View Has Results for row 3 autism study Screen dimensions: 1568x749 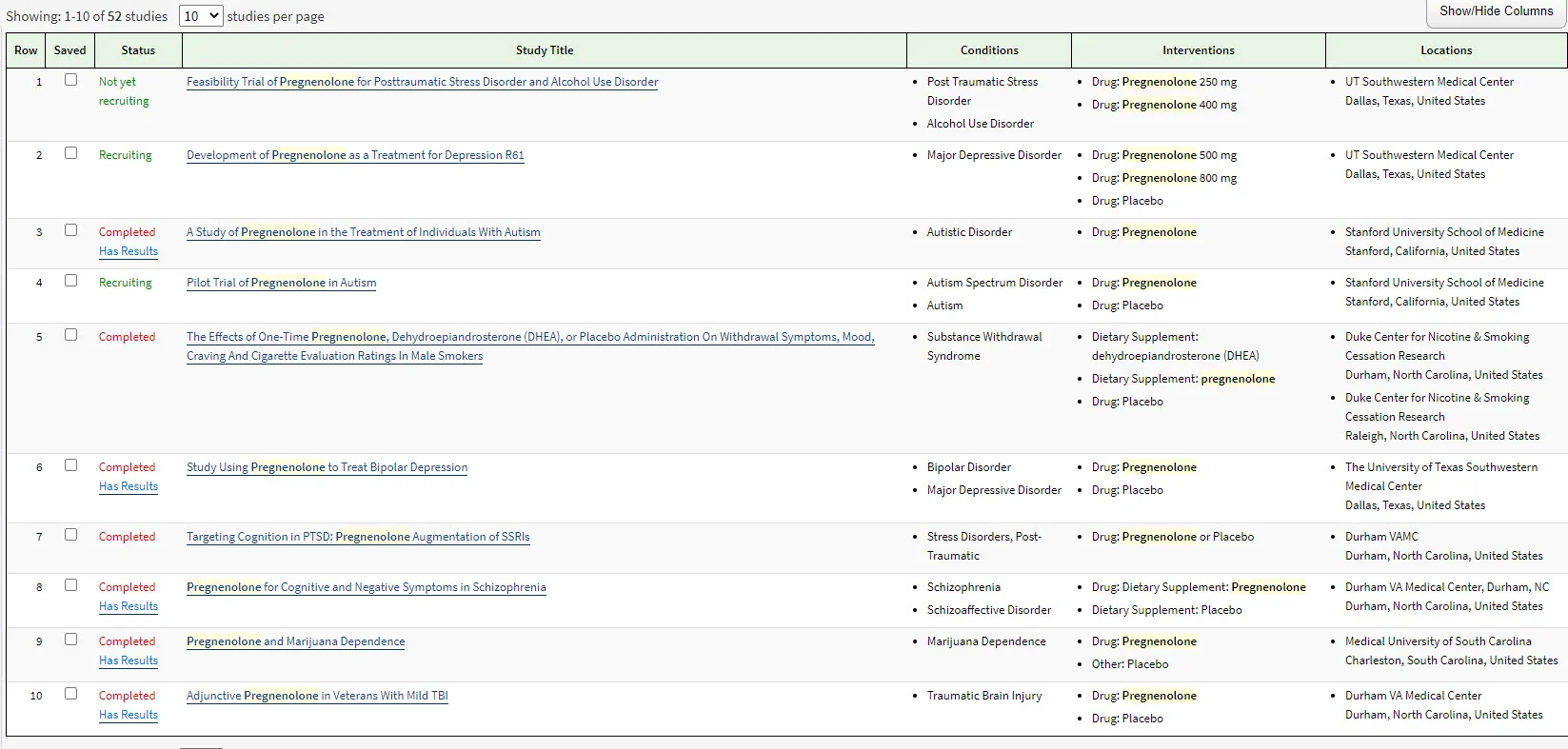[129, 251]
